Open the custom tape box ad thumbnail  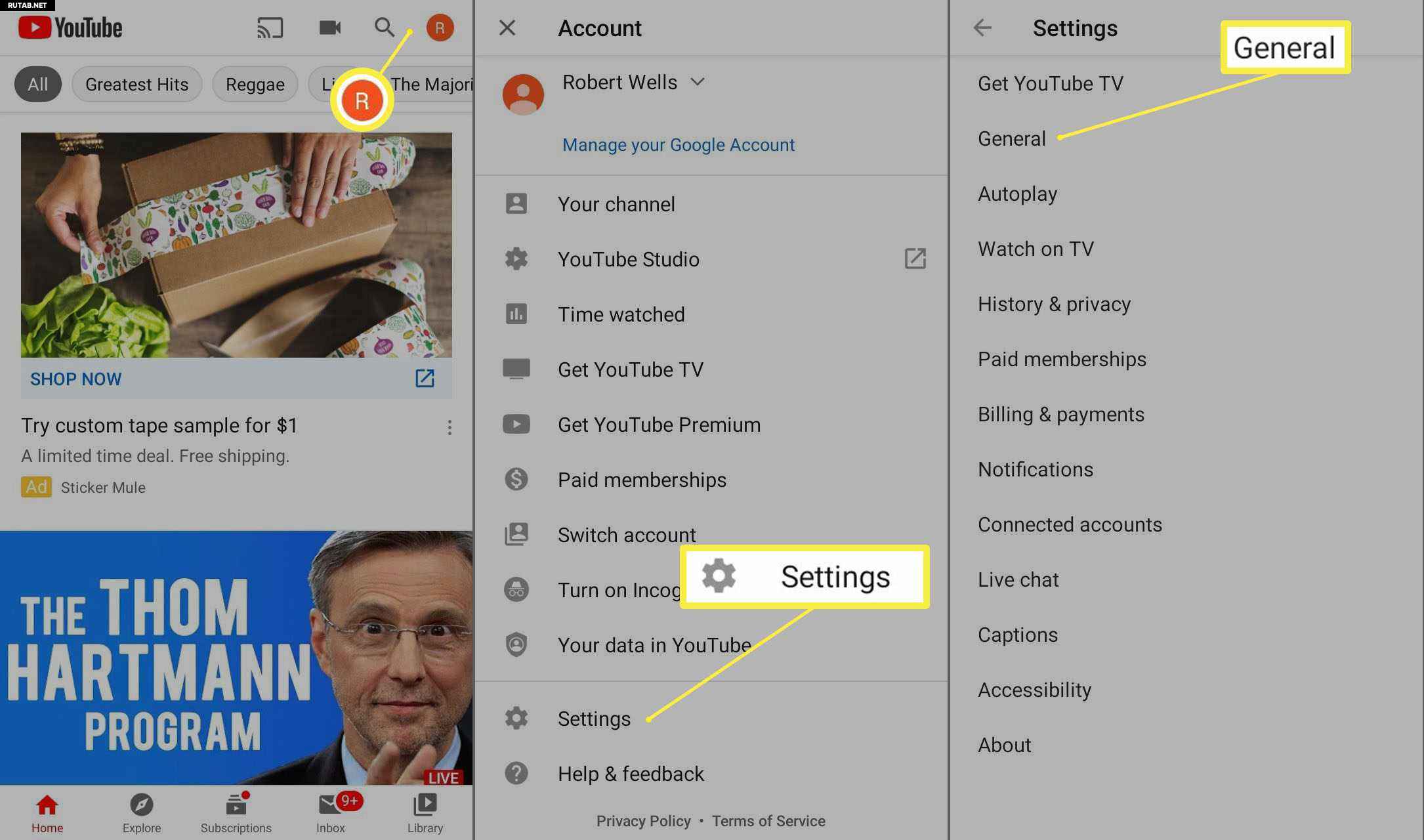pyautogui.click(x=236, y=245)
